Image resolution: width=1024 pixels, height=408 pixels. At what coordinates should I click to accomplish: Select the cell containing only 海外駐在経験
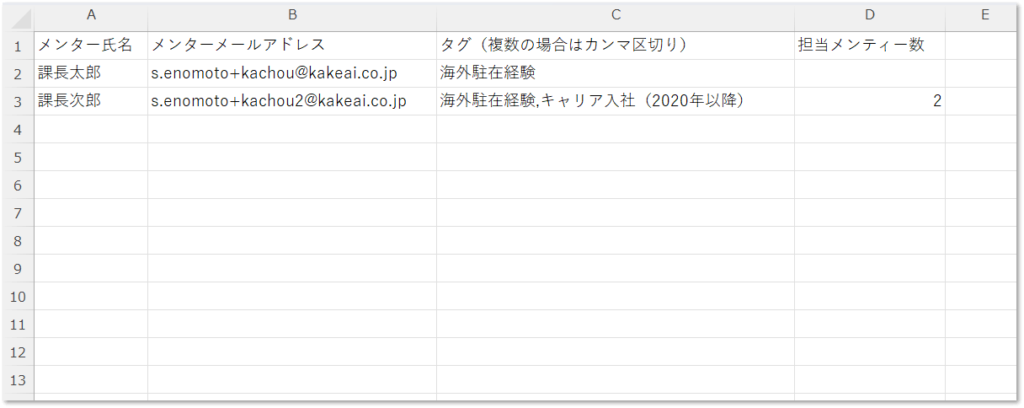point(615,73)
